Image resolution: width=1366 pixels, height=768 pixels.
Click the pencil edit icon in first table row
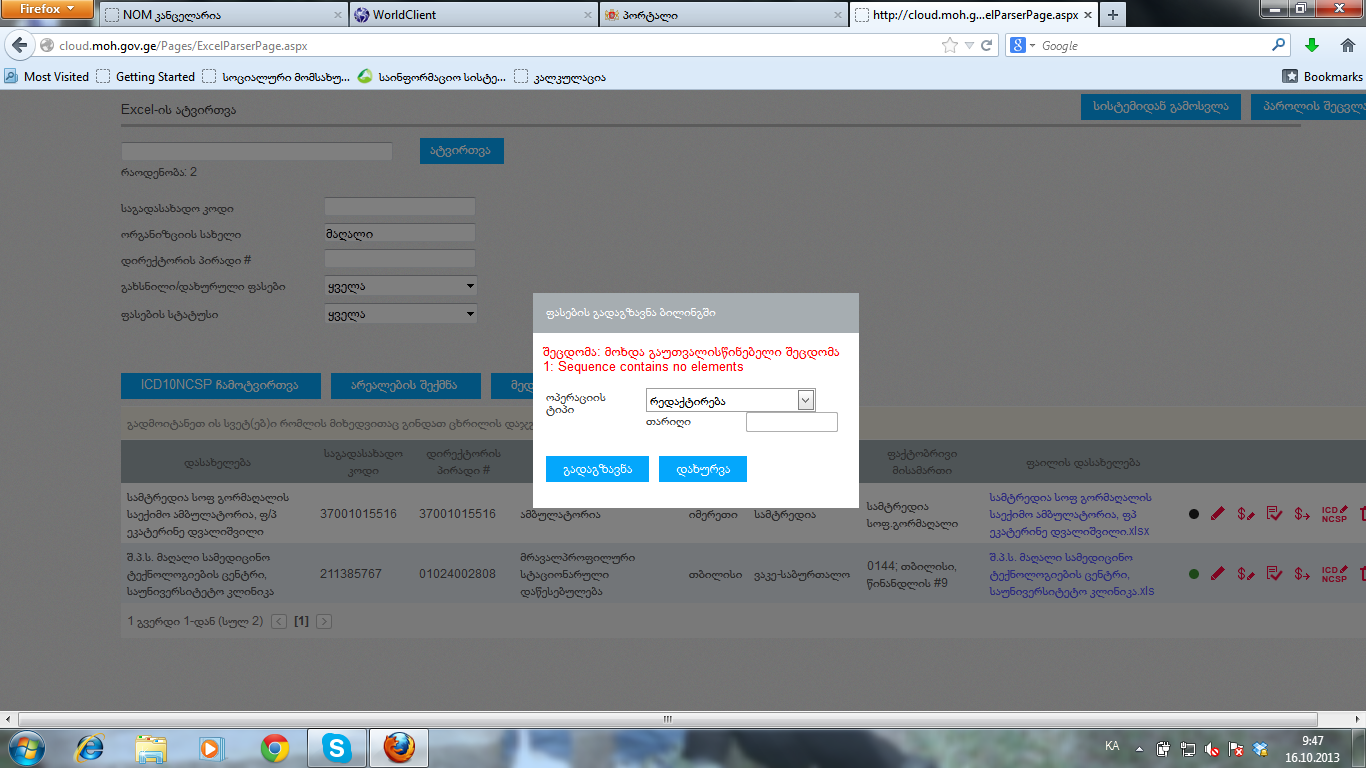tap(1217, 514)
